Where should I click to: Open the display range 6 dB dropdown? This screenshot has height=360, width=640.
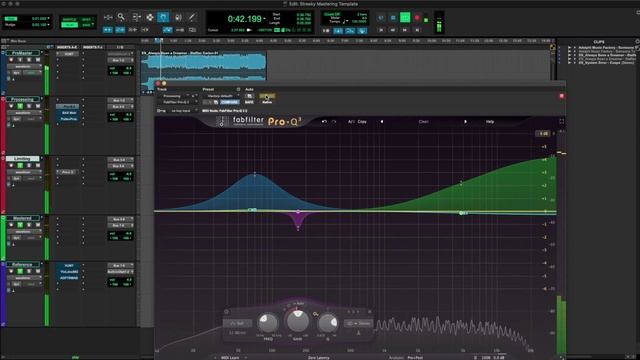544,133
